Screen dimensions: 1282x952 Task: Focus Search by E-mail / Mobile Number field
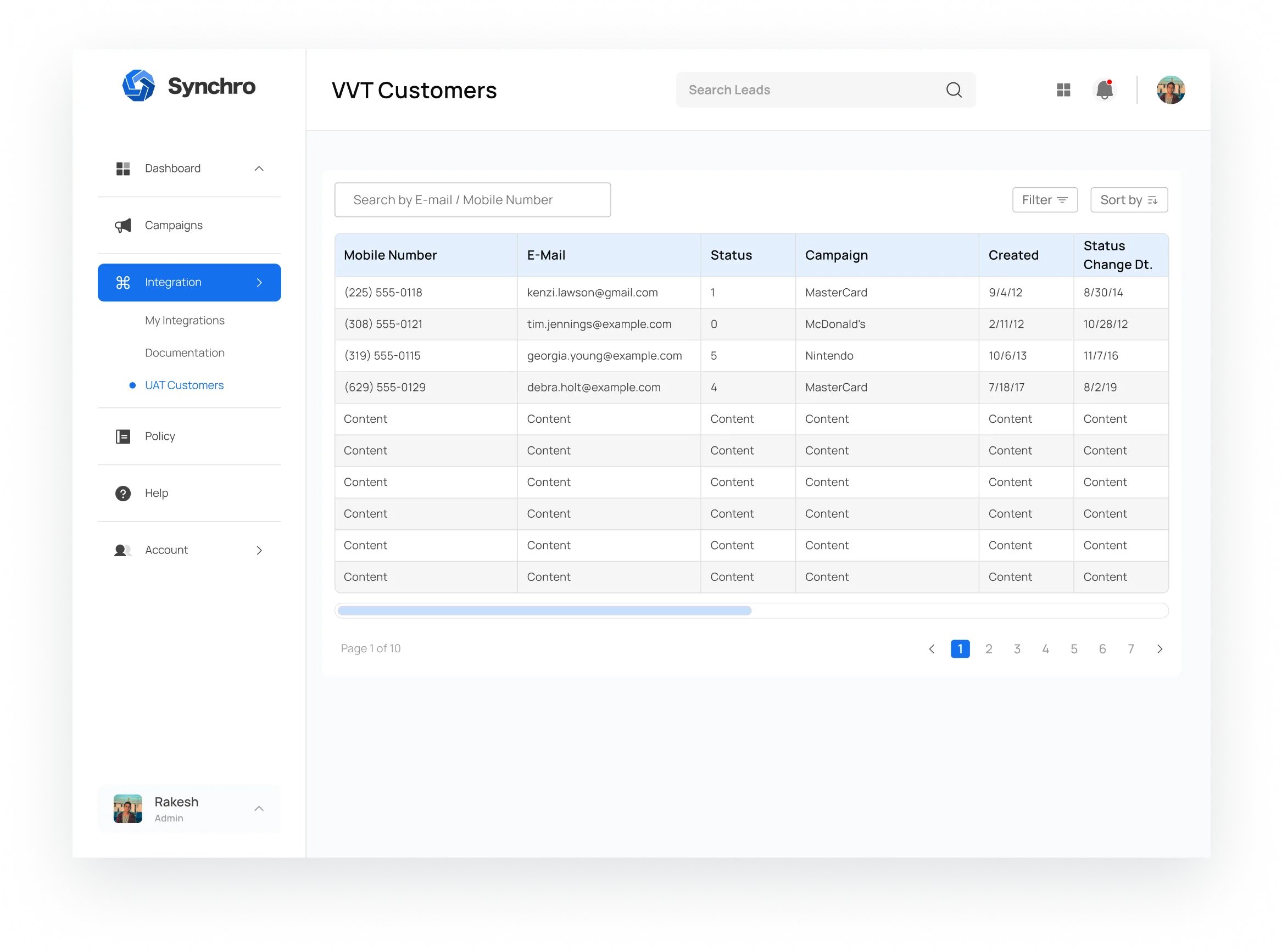click(x=472, y=200)
